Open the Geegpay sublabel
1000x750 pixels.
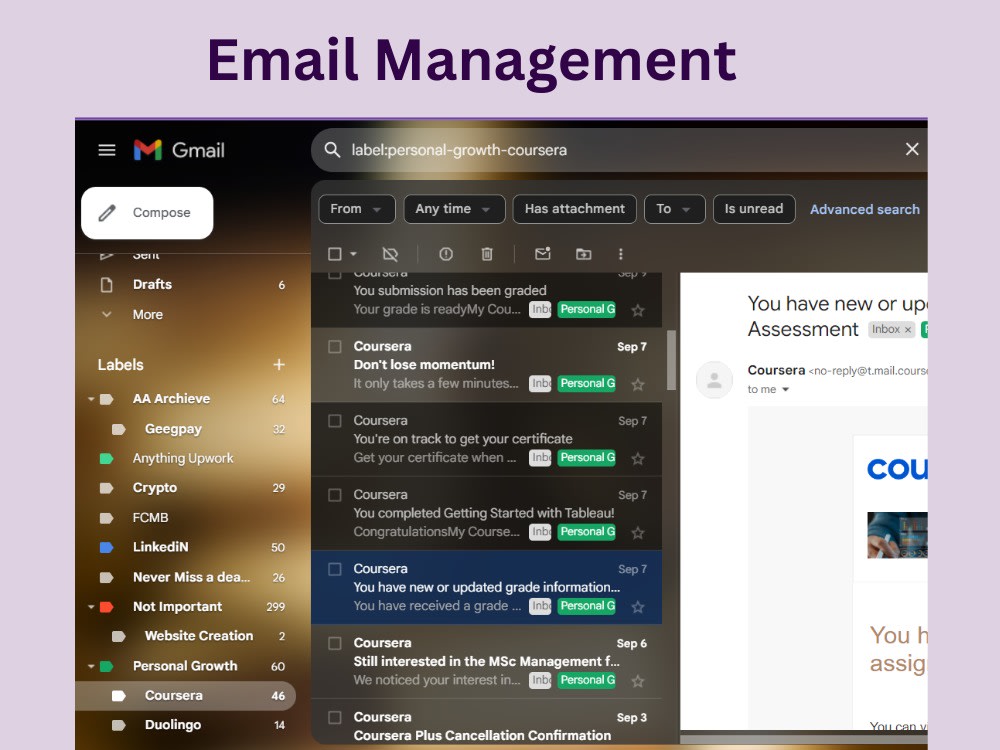(x=173, y=429)
